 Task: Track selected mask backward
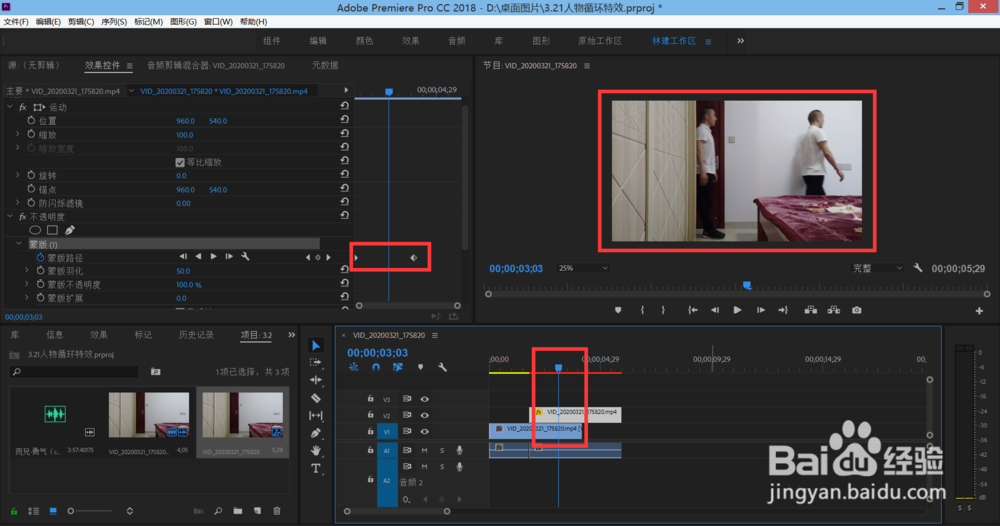pyautogui.click(x=198, y=256)
